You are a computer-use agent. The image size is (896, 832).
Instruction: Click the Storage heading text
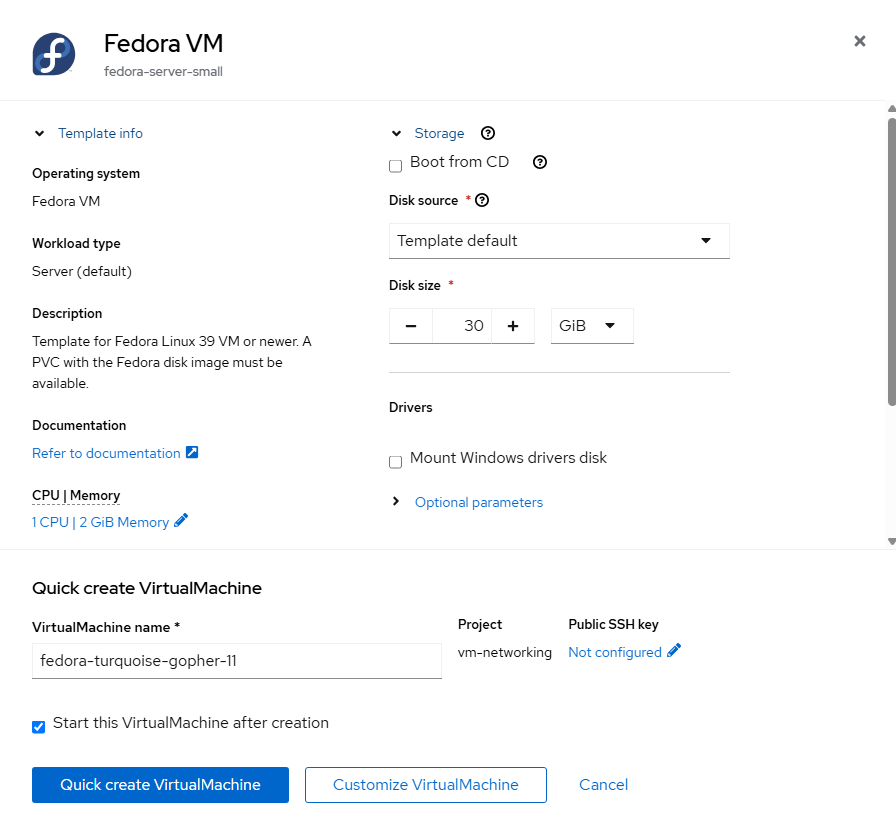coord(439,133)
